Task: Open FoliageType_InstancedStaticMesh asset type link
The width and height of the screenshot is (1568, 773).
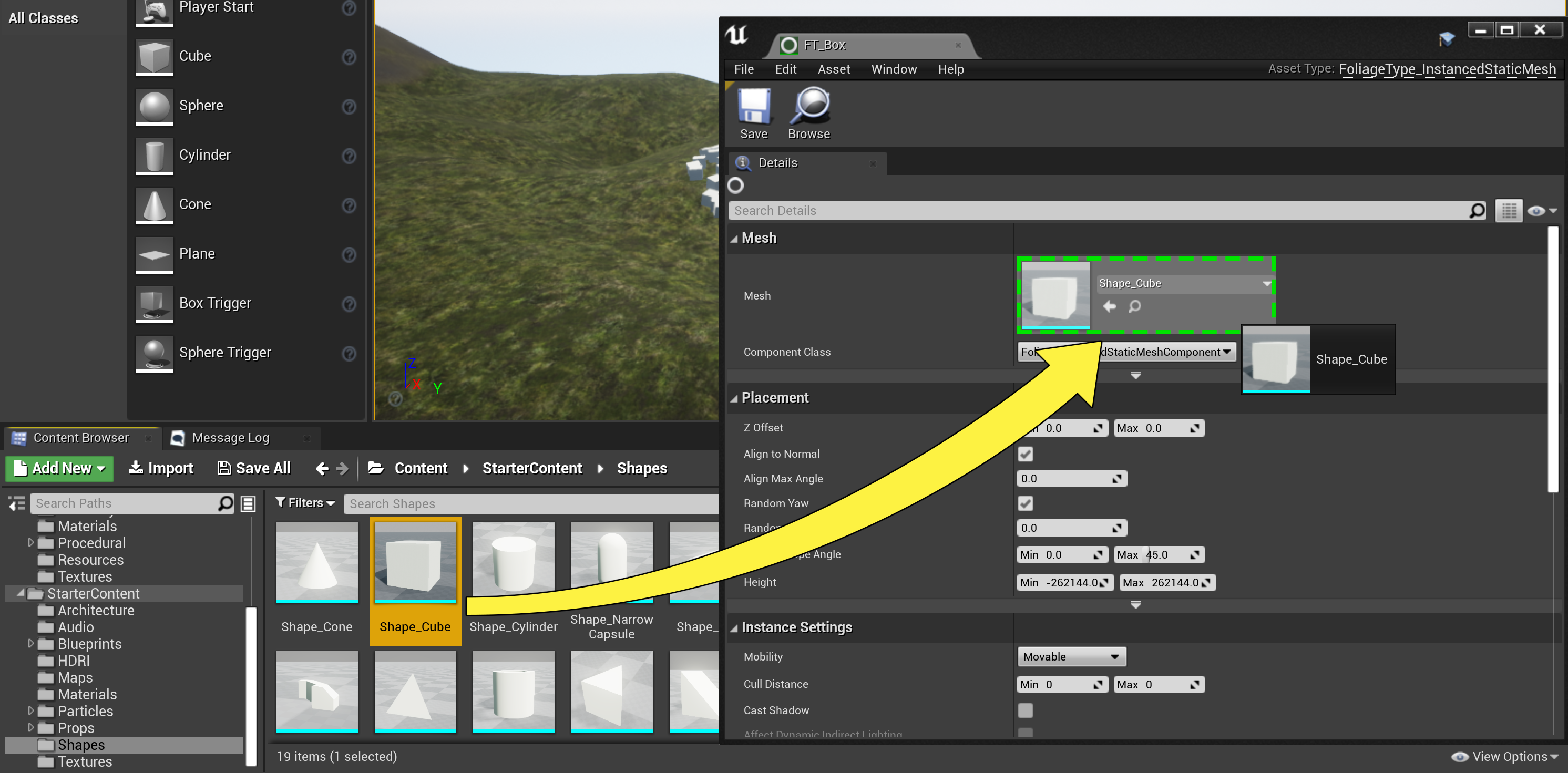Action: (1447, 69)
